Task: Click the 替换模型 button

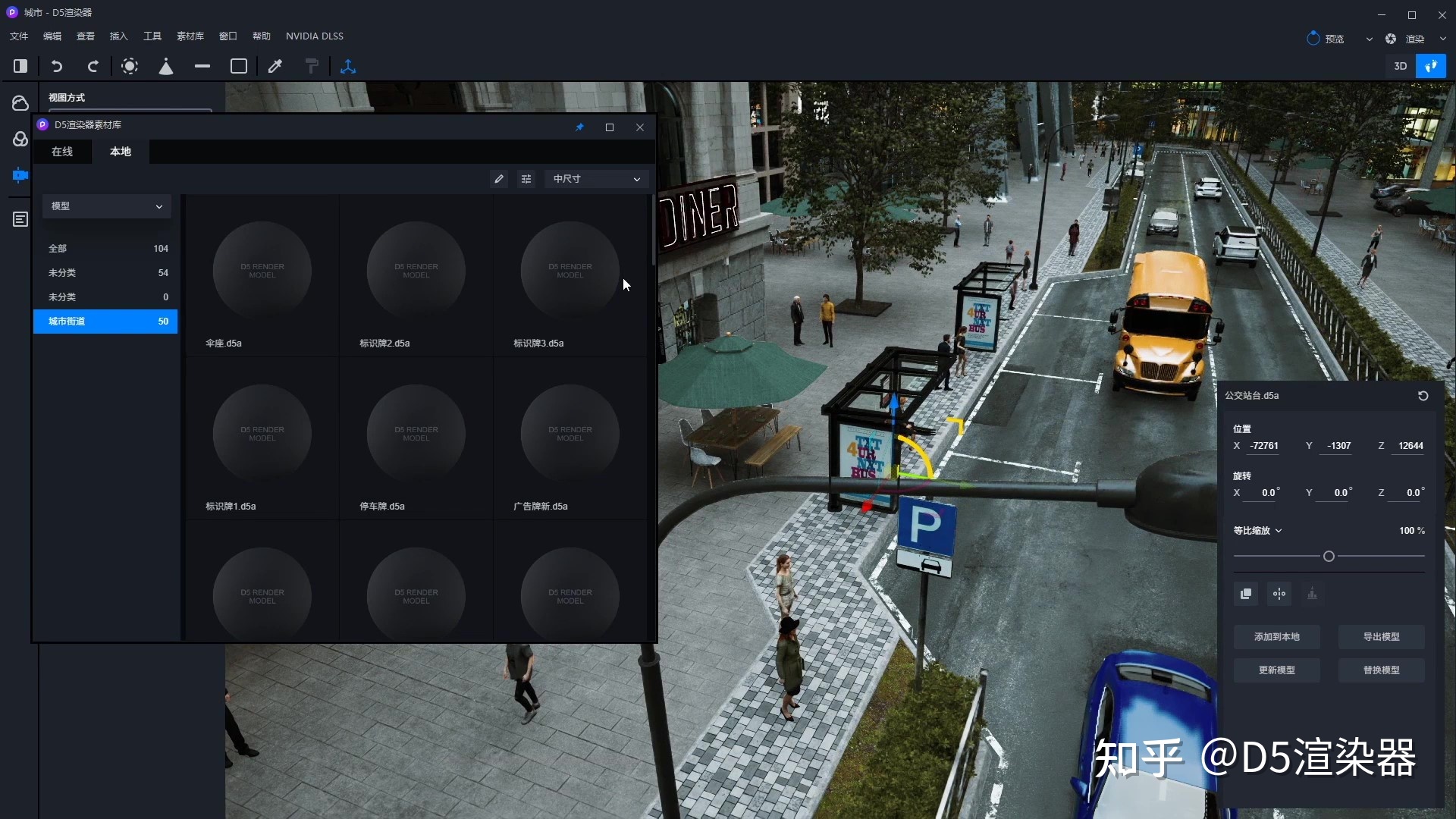Action: pyautogui.click(x=1381, y=670)
